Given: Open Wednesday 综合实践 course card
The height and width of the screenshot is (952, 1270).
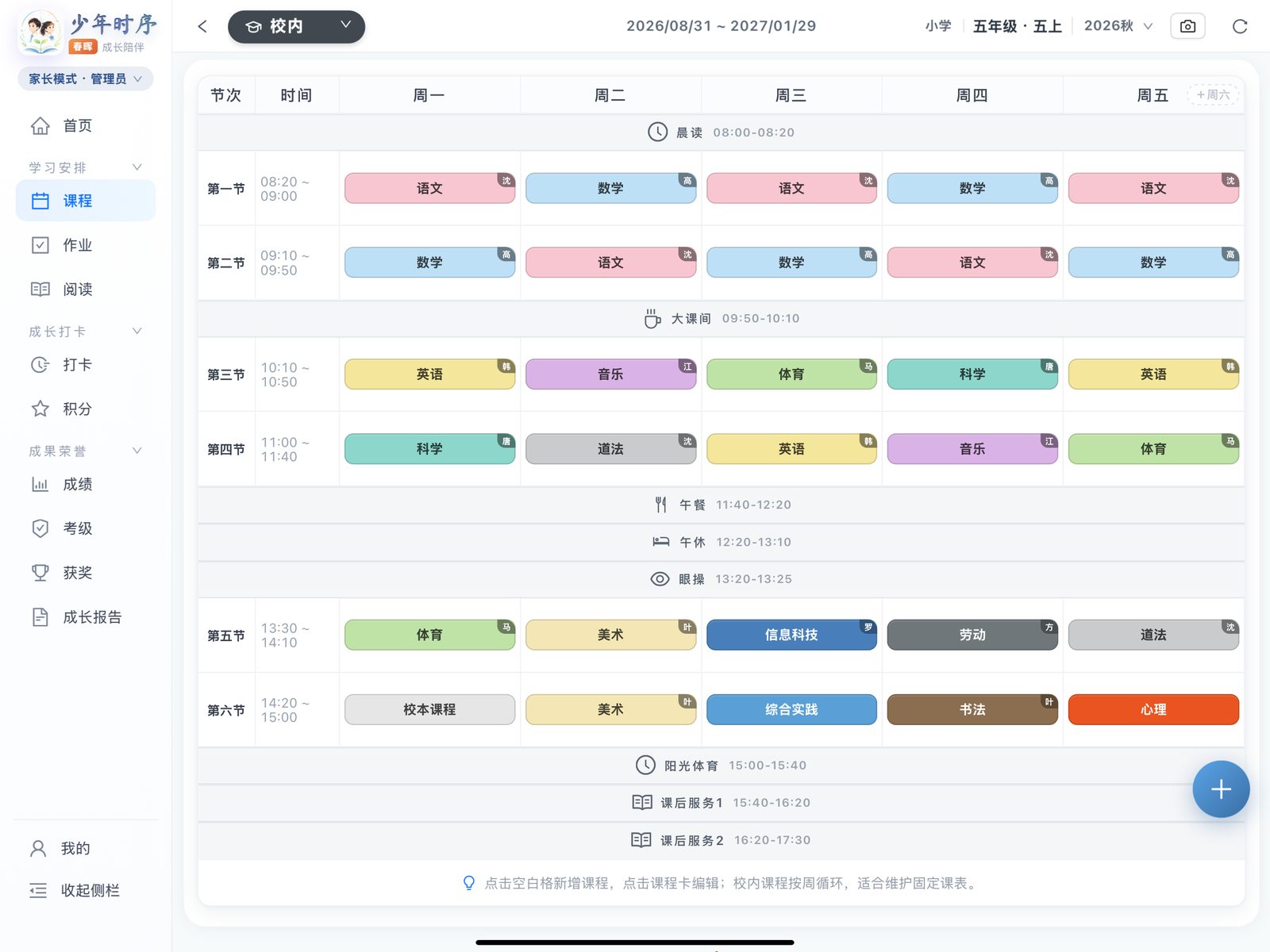Looking at the screenshot, I should point(791,709).
